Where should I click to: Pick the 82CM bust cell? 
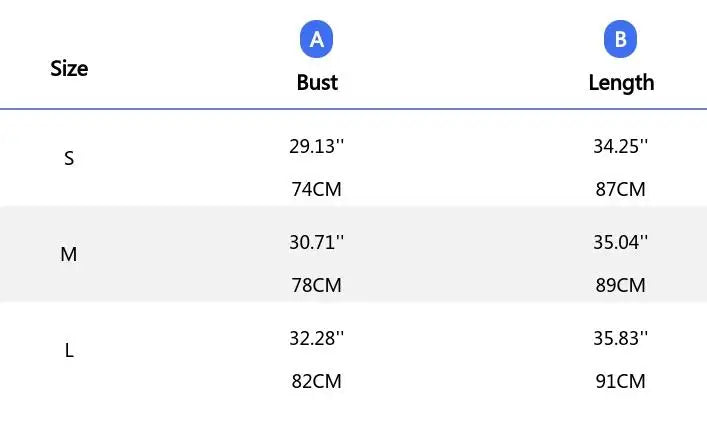point(316,381)
